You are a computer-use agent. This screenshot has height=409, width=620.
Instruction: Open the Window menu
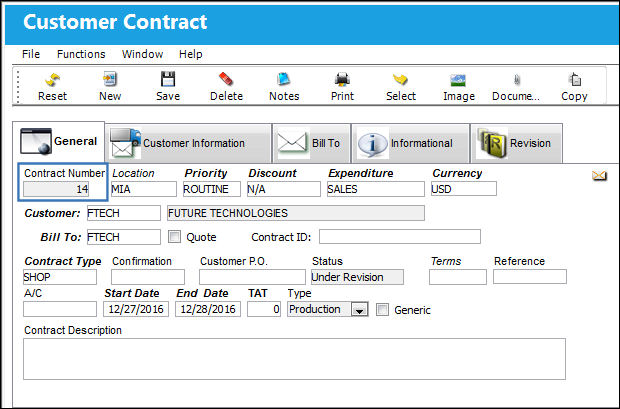142,54
